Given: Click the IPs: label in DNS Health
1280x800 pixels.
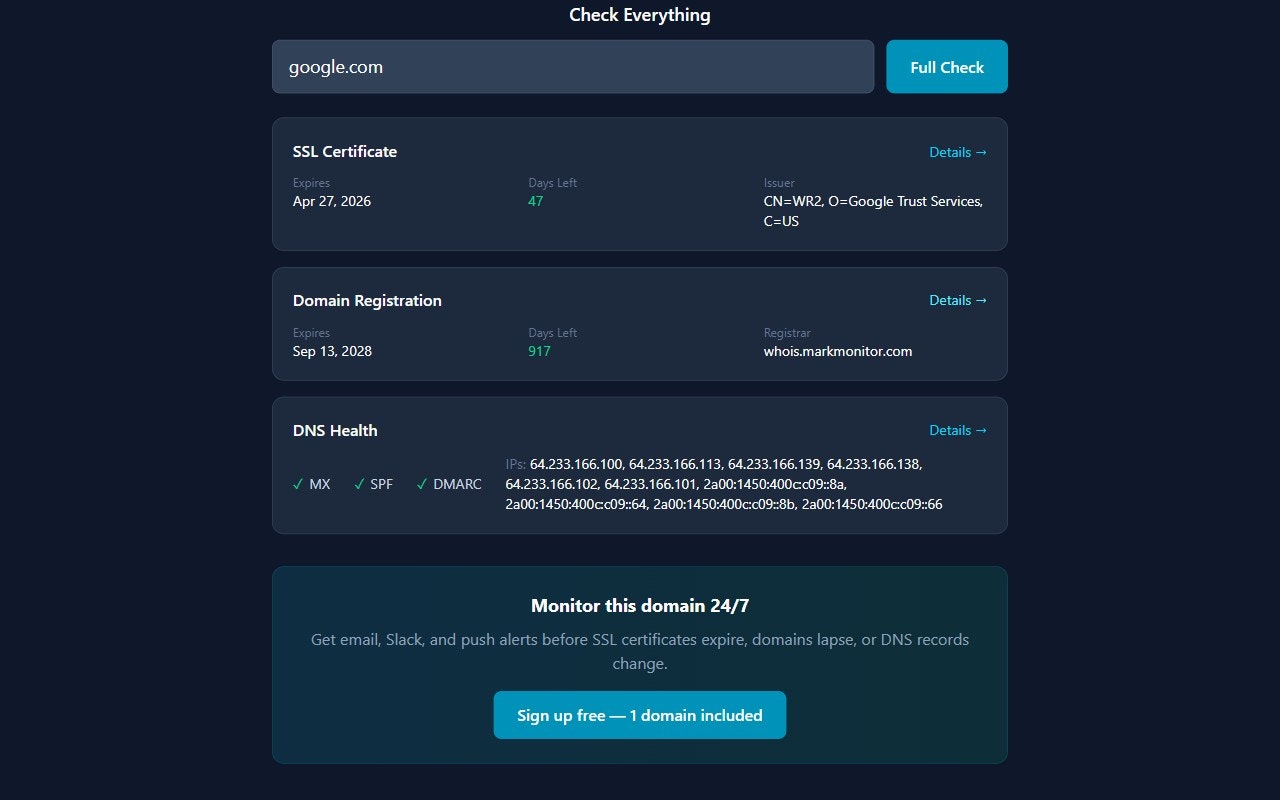Looking at the screenshot, I should (516, 464).
